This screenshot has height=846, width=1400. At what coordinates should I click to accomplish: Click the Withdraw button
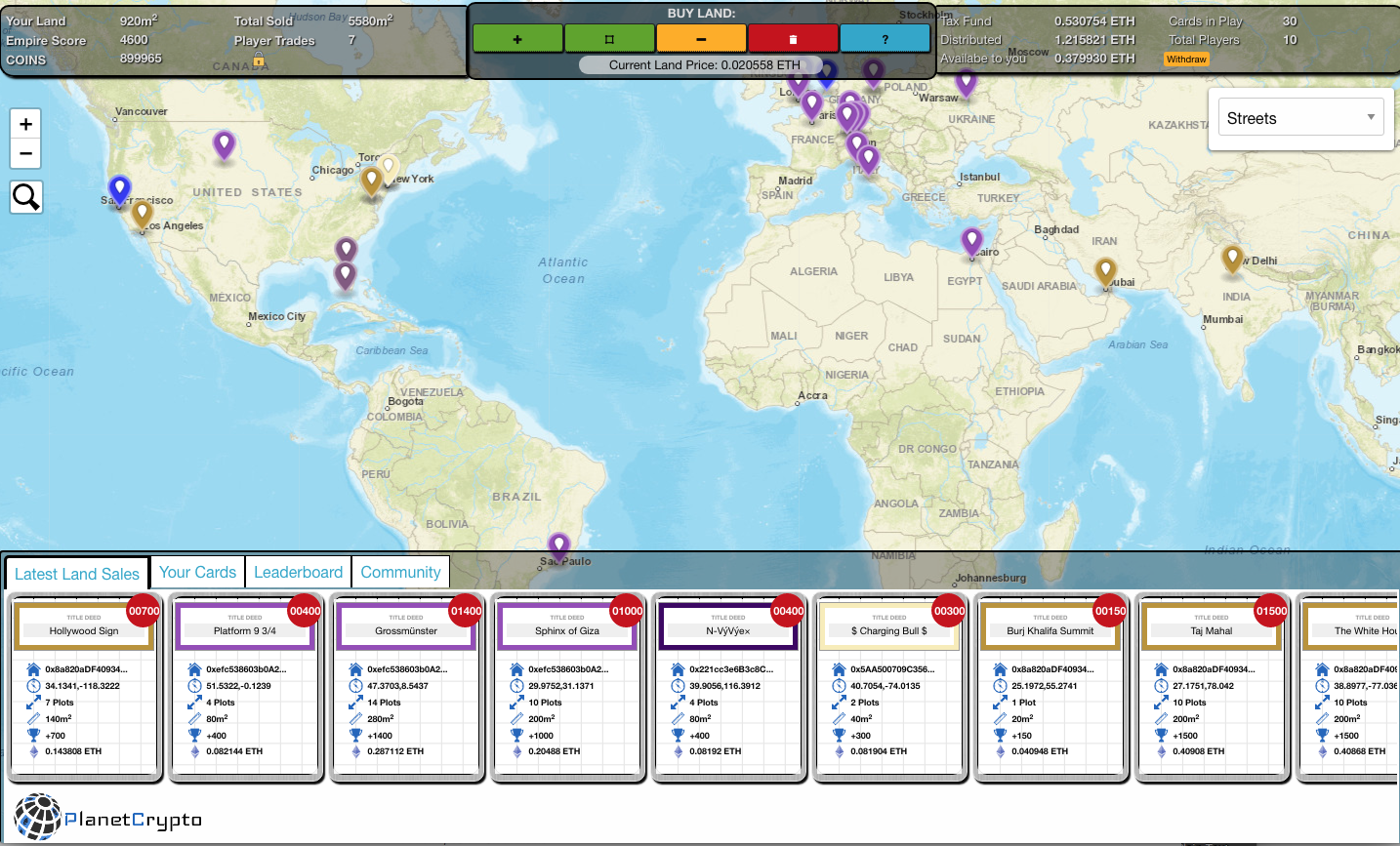pyautogui.click(x=1186, y=60)
